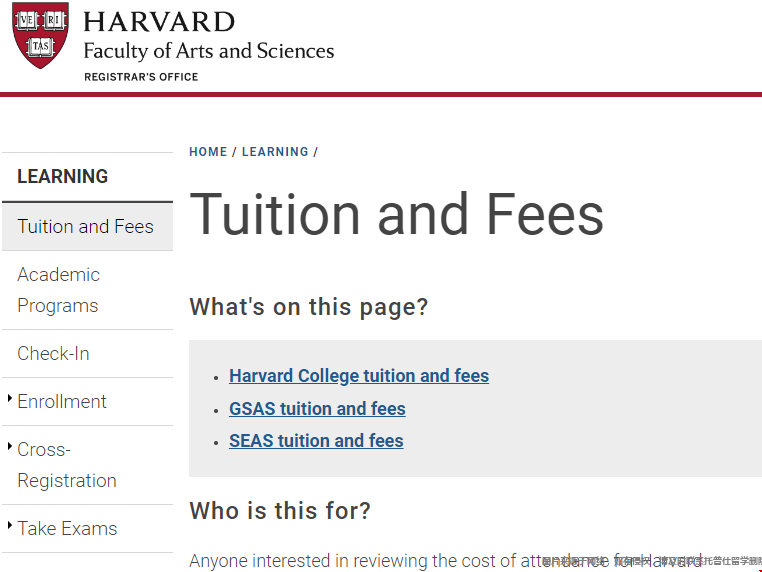Open the Take Exams sidebar item

[67, 529]
